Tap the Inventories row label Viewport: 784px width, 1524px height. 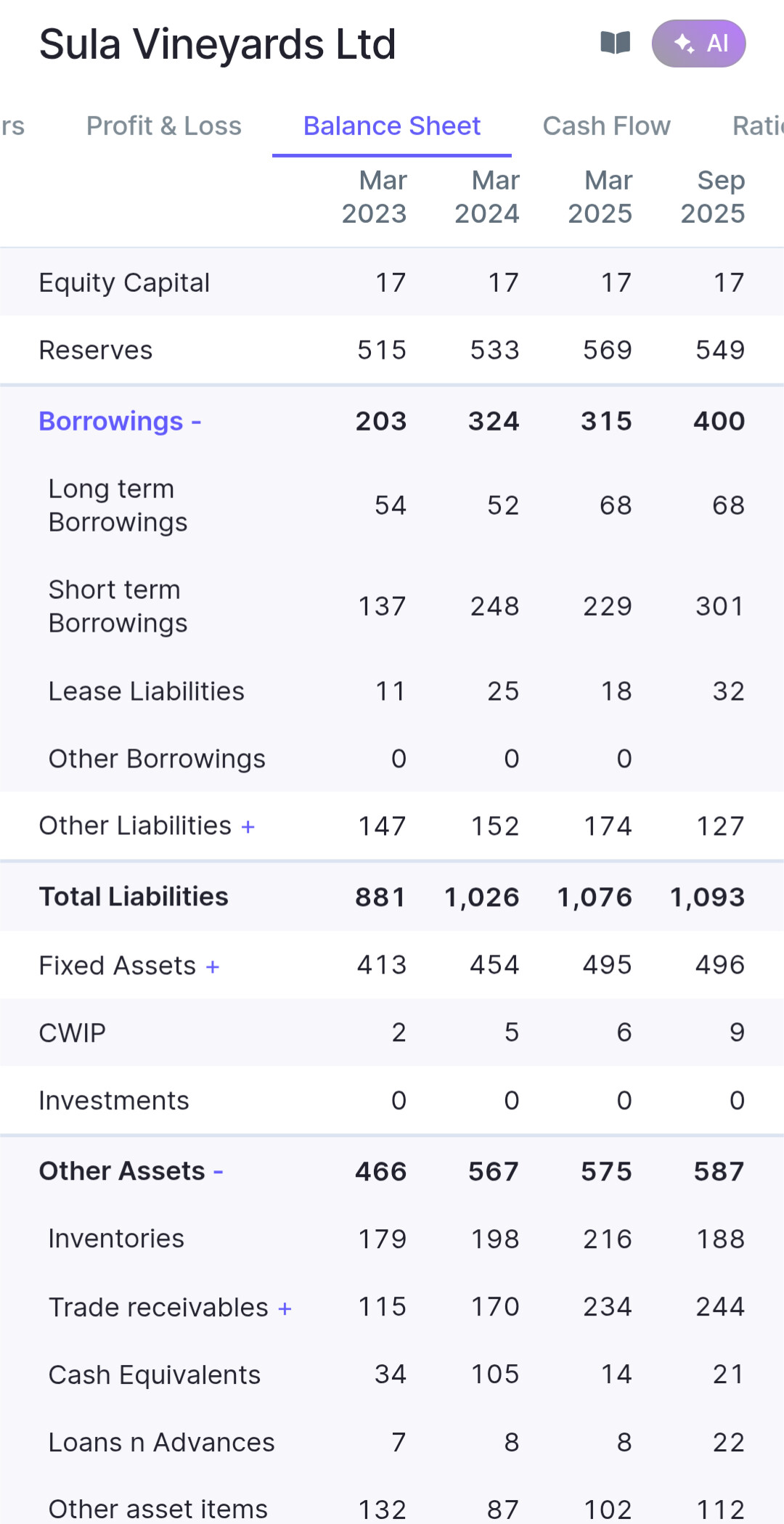116,1239
